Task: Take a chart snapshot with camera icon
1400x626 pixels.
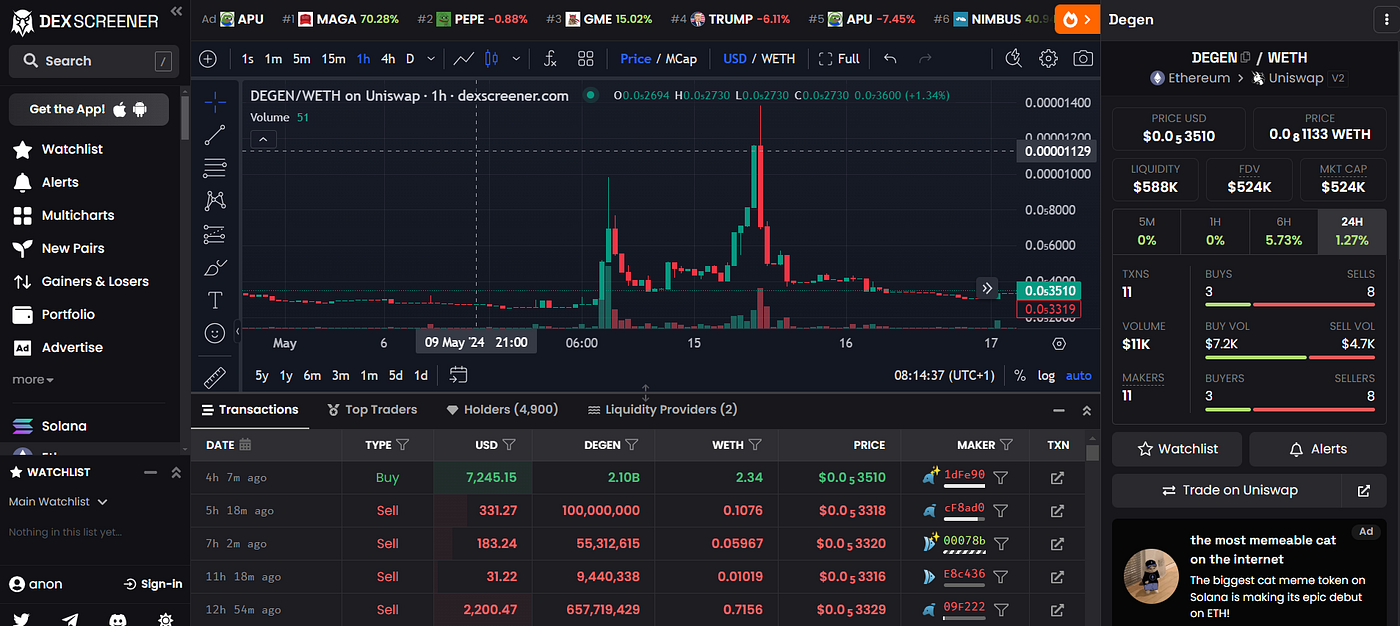Action: click(x=1083, y=59)
